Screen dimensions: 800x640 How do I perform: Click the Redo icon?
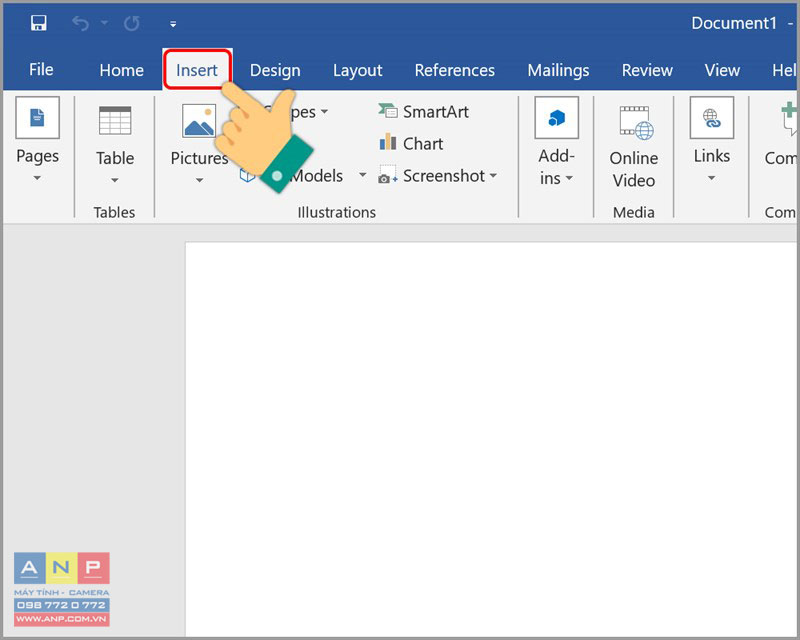pos(132,23)
